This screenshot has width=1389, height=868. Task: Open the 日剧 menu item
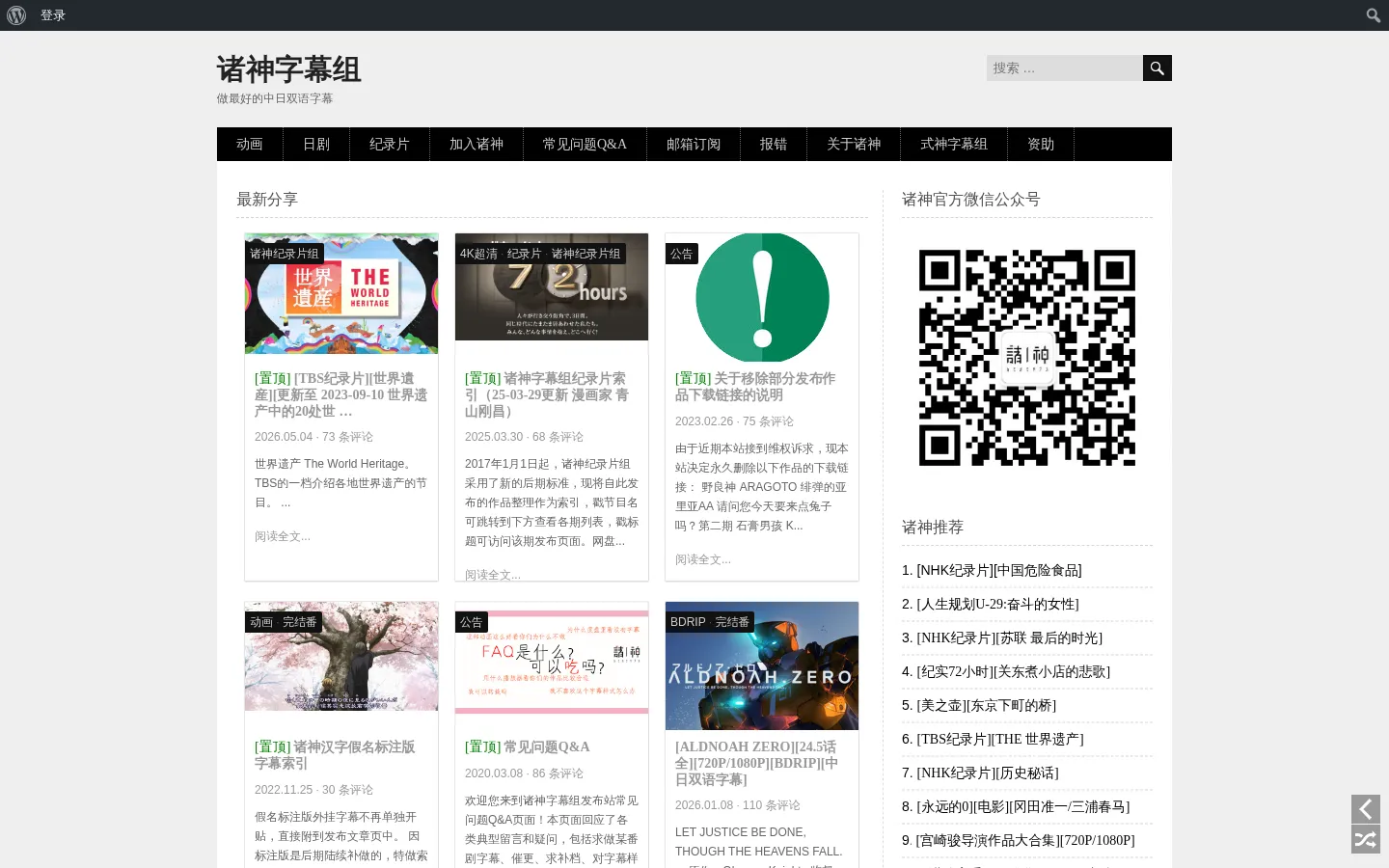(316, 144)
